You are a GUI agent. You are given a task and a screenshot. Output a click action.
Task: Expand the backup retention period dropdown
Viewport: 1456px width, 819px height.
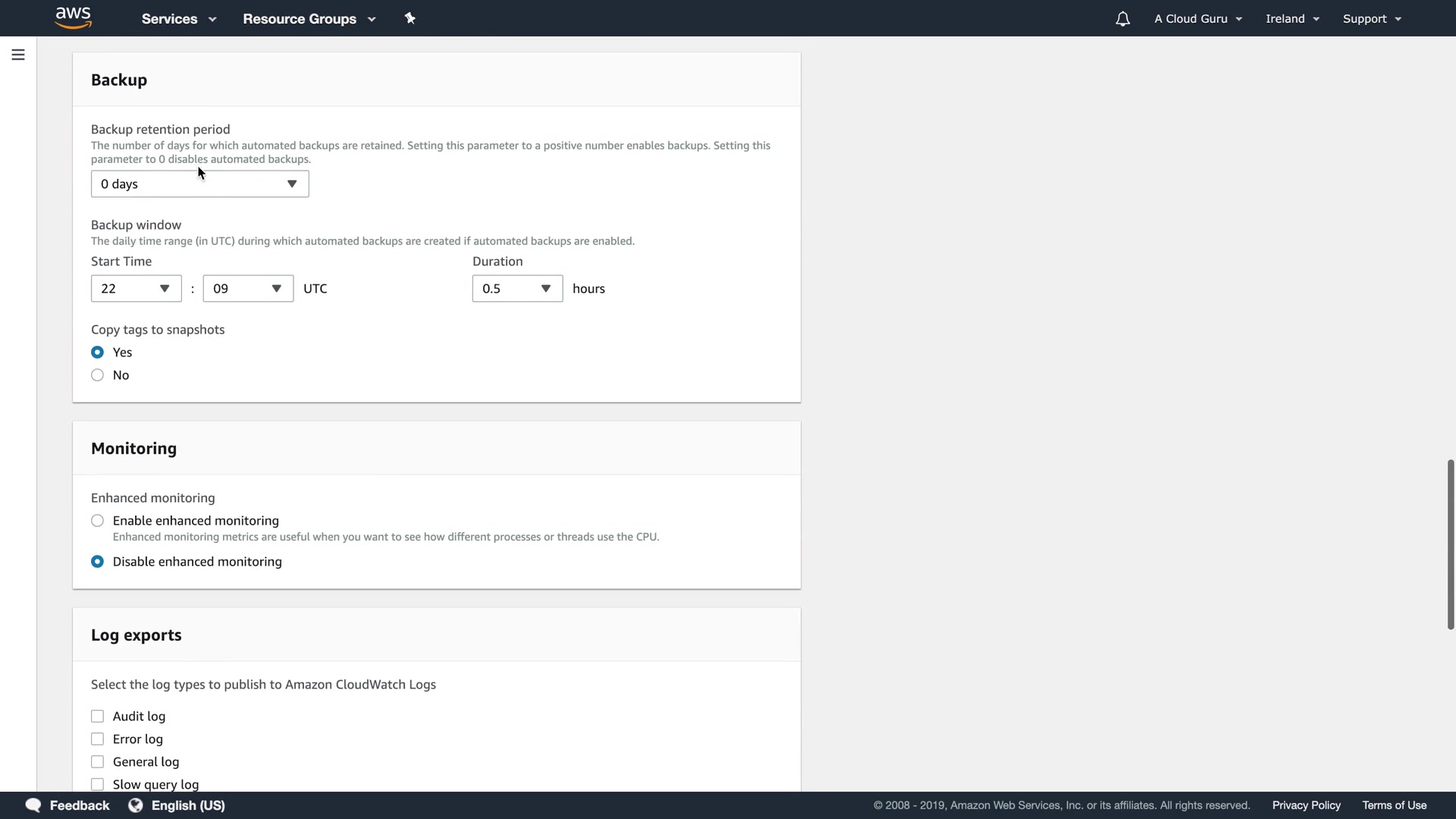click(199, 184)
